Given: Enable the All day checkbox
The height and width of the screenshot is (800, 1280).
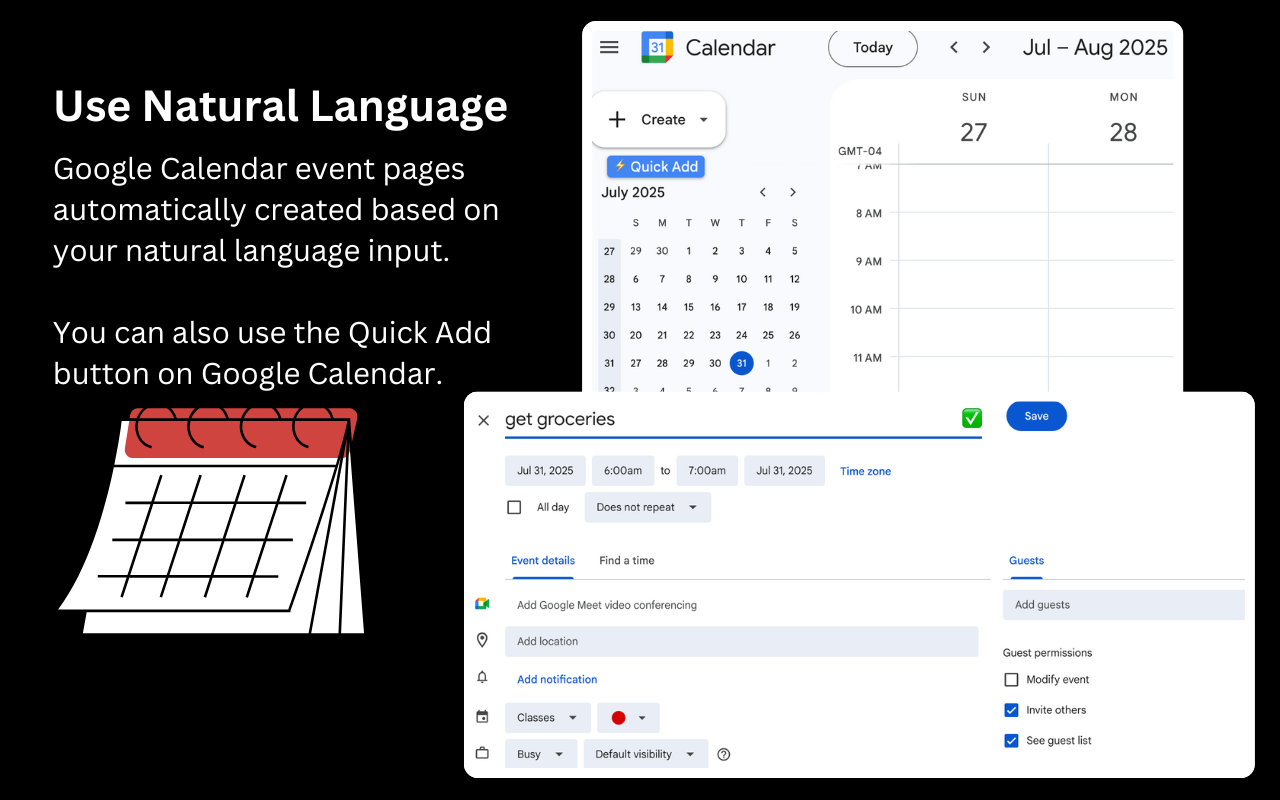Looking at the screenshot, I should (x=514, y=507).
